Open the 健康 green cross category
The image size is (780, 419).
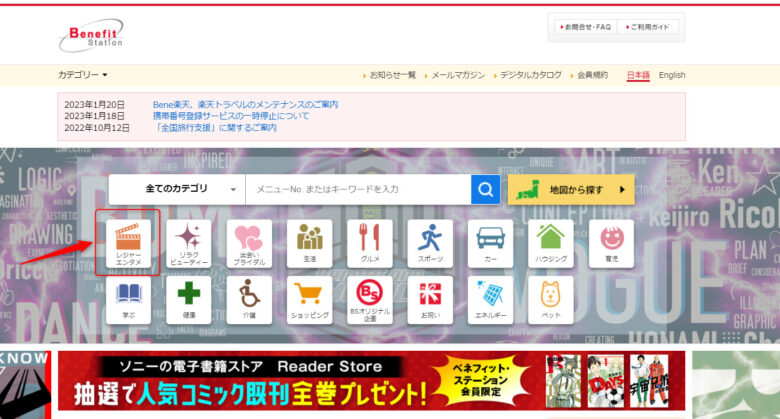pos(189,299)
